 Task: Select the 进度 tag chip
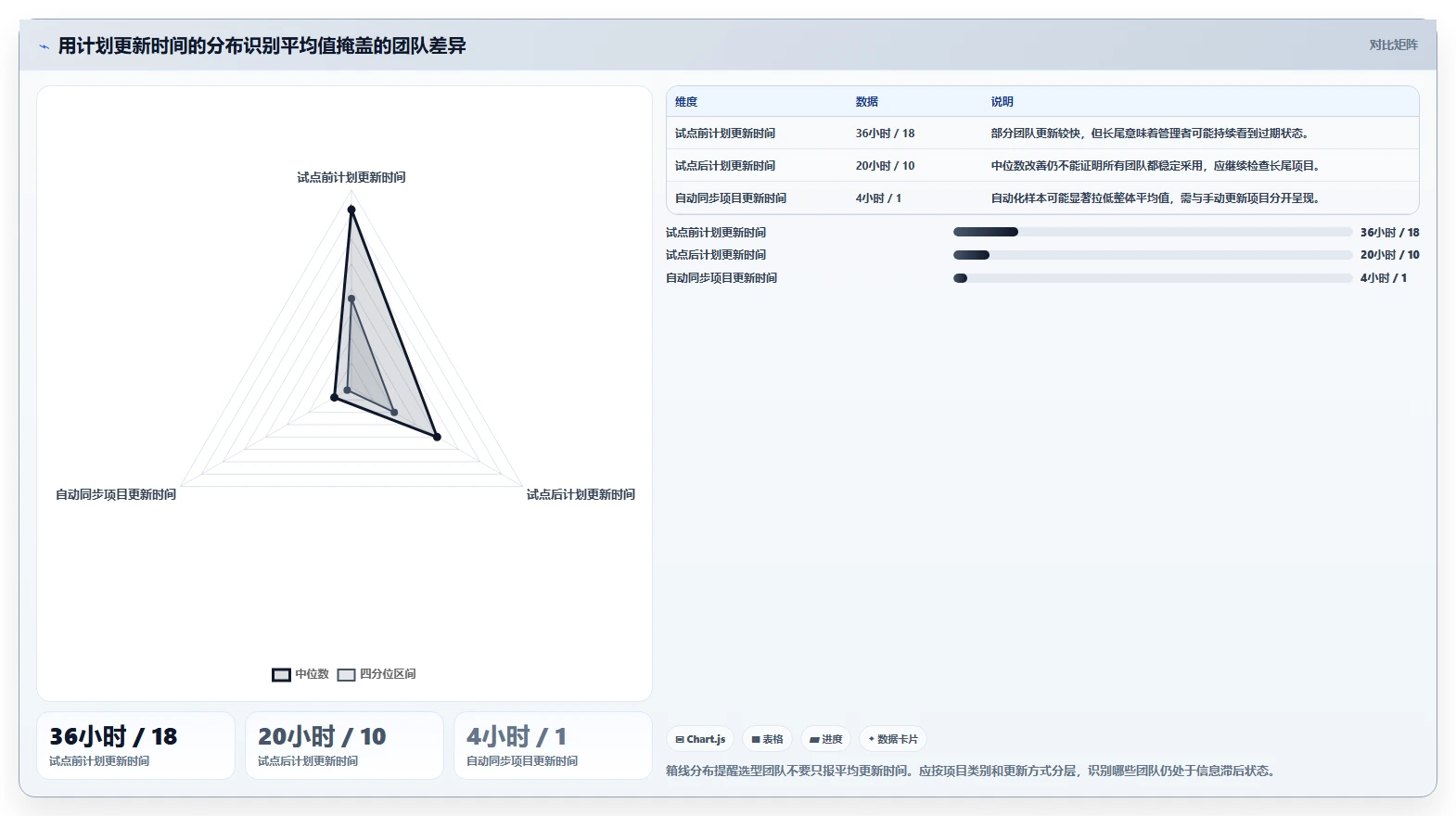(x=825, y=739)
